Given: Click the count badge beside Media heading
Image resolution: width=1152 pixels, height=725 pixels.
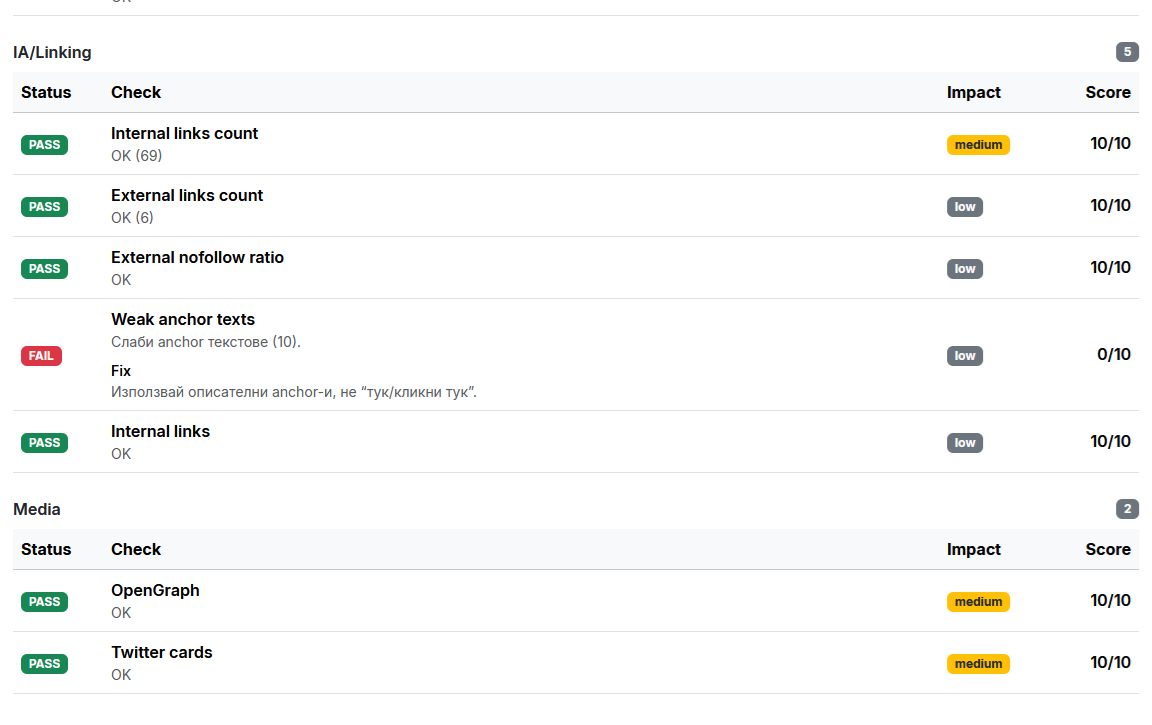Looking at the screenshot, I should click(x=1127, y=509).
